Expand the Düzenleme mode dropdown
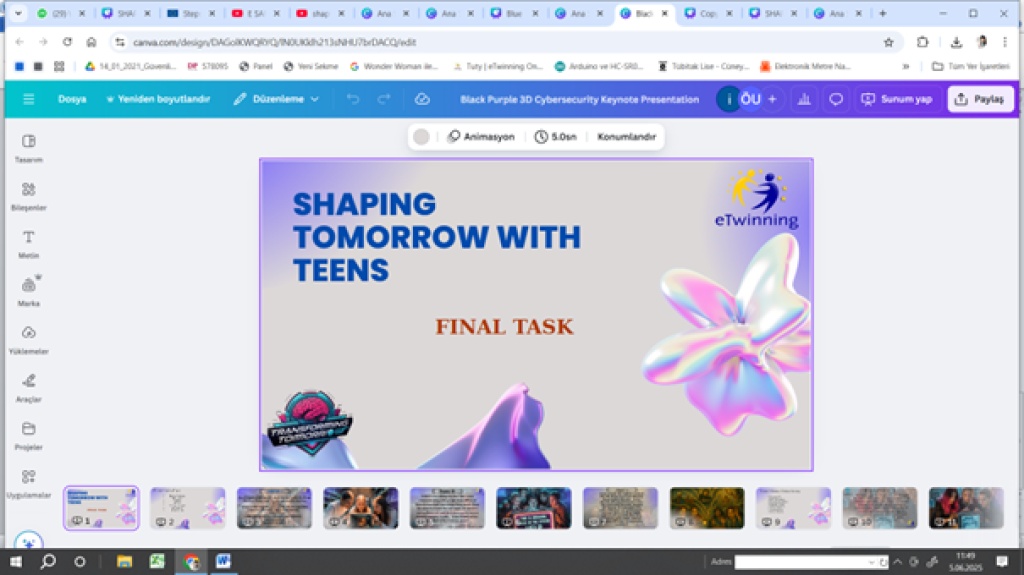The image size is (1024, 575). pyautogui.click(x=277, y=99)
